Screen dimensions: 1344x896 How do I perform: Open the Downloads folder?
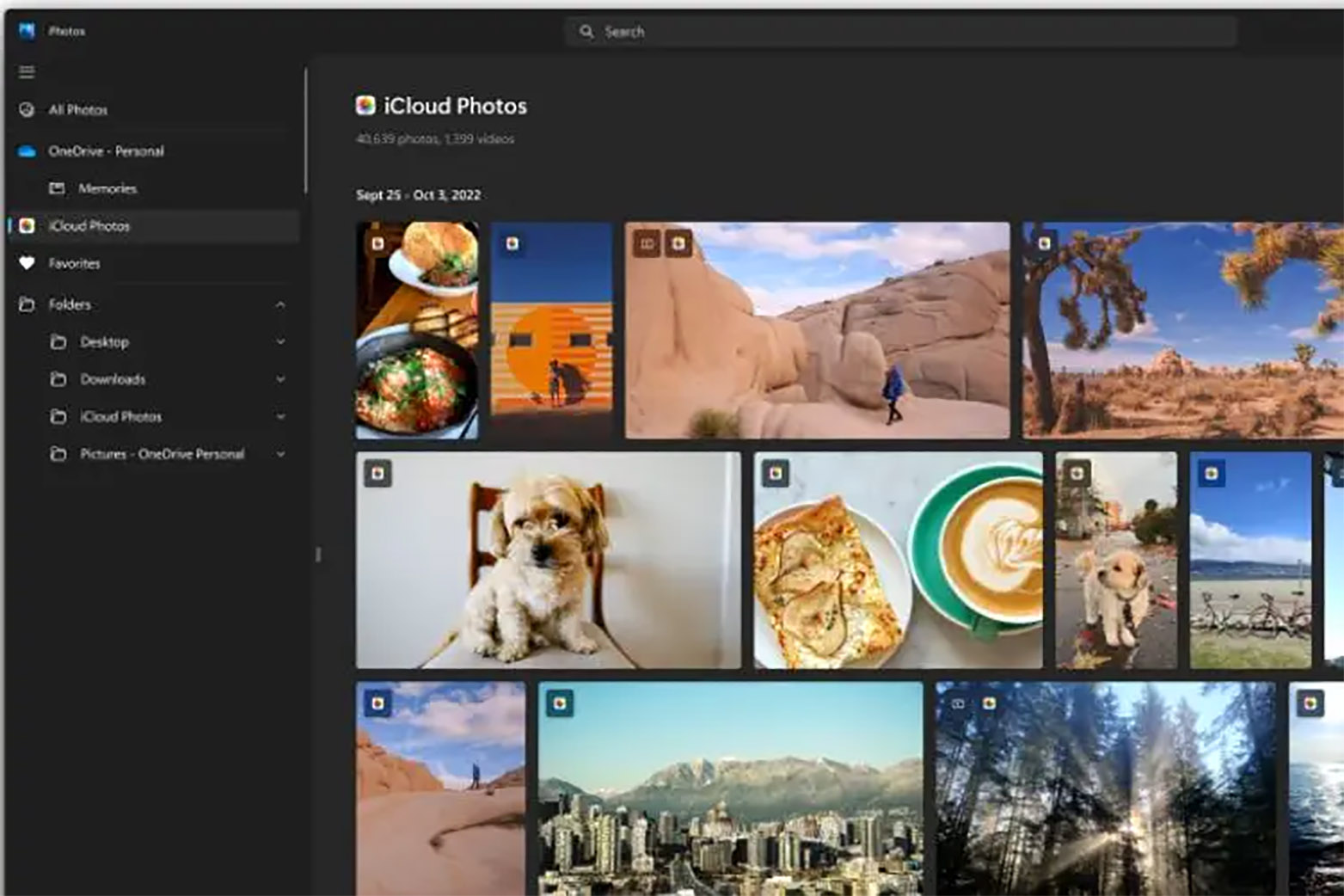point(155,379)
